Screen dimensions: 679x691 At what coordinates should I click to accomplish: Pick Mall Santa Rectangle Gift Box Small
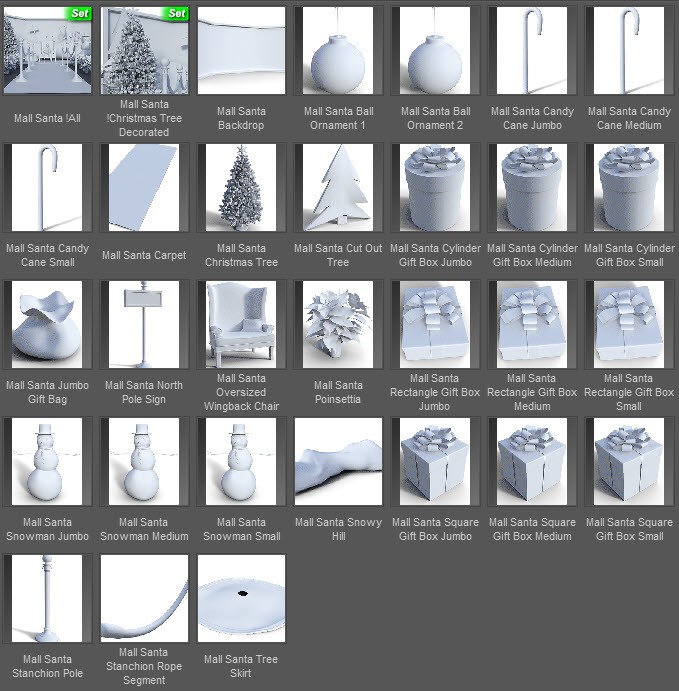pos(629,324)
